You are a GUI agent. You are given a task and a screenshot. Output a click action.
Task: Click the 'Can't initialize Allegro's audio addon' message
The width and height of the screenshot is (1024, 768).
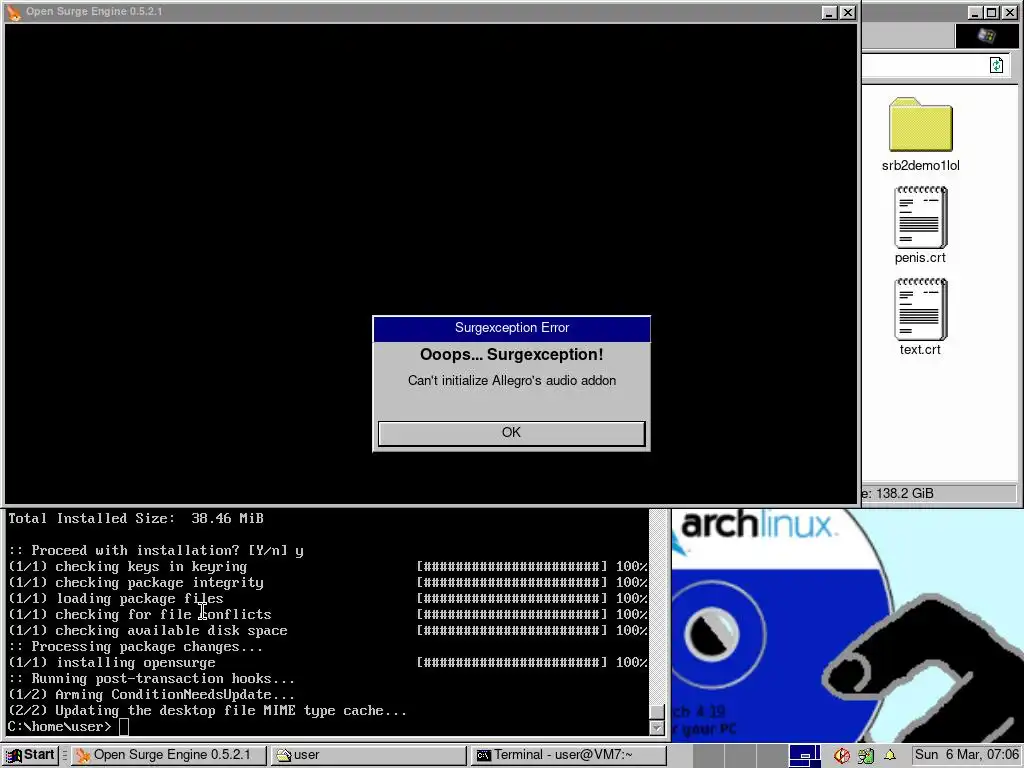[512, 381]
